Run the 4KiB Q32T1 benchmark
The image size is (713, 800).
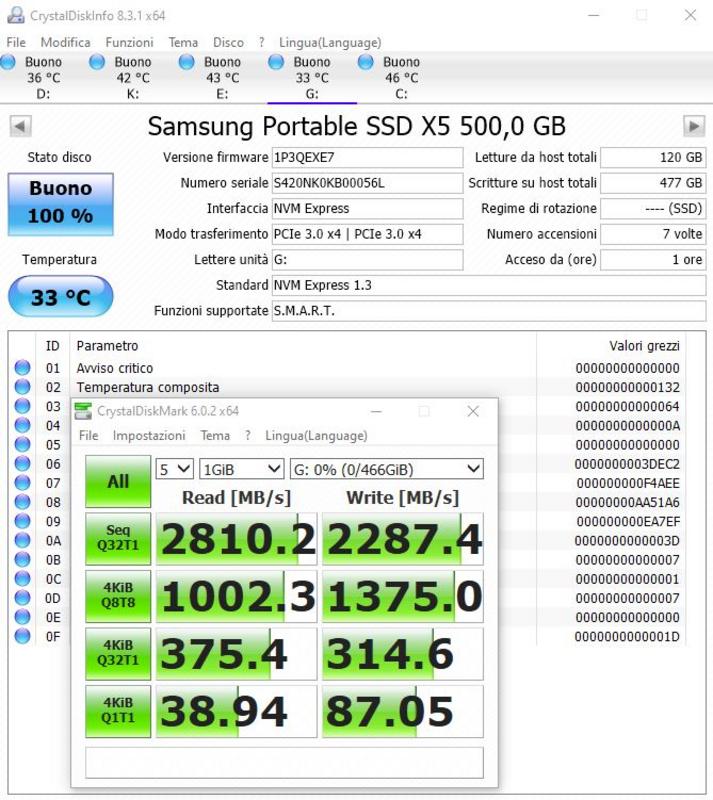pyautogui.click(x=118, y=654)
